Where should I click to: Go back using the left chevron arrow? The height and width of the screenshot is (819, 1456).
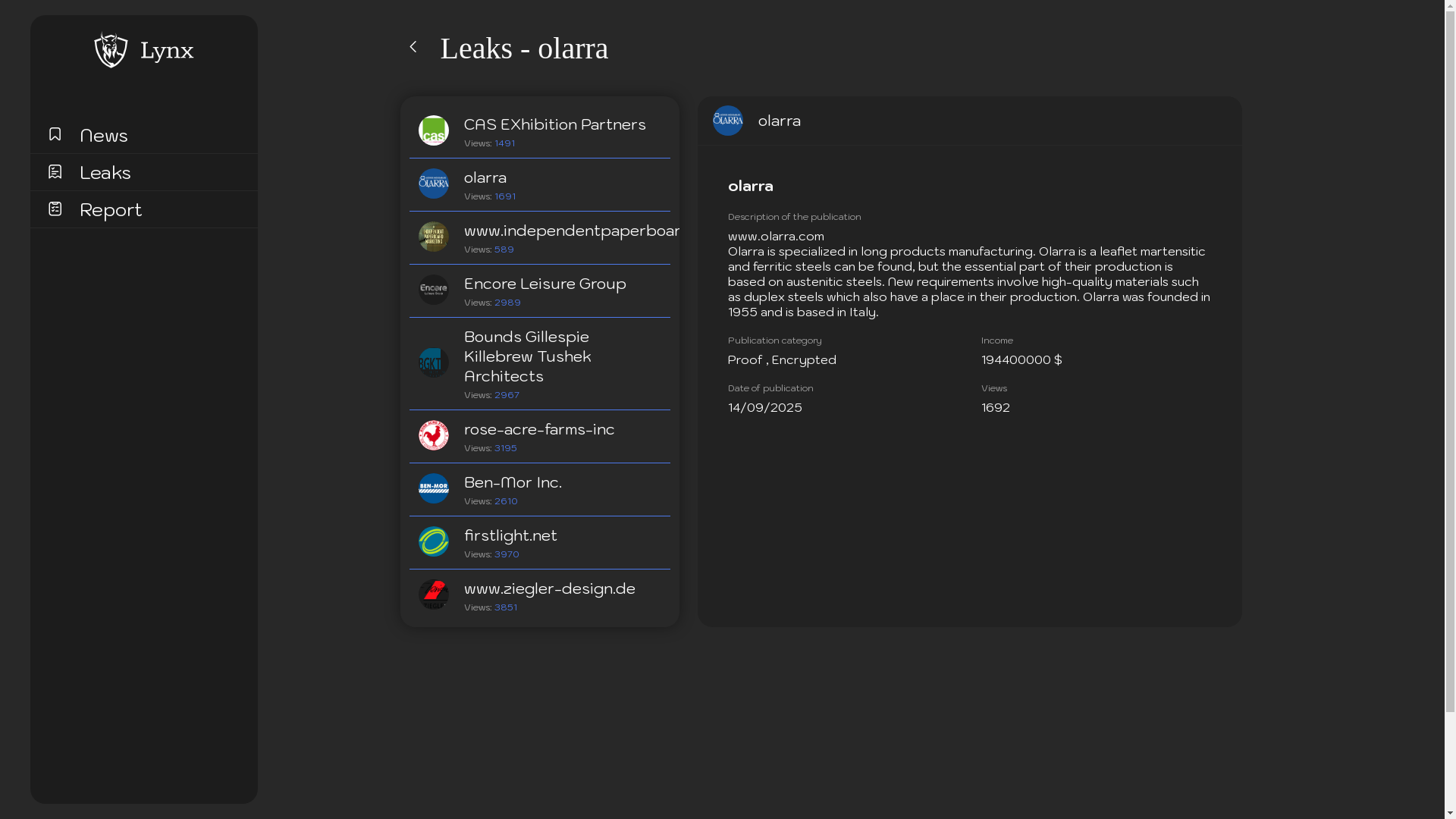[x=413, y=47]
